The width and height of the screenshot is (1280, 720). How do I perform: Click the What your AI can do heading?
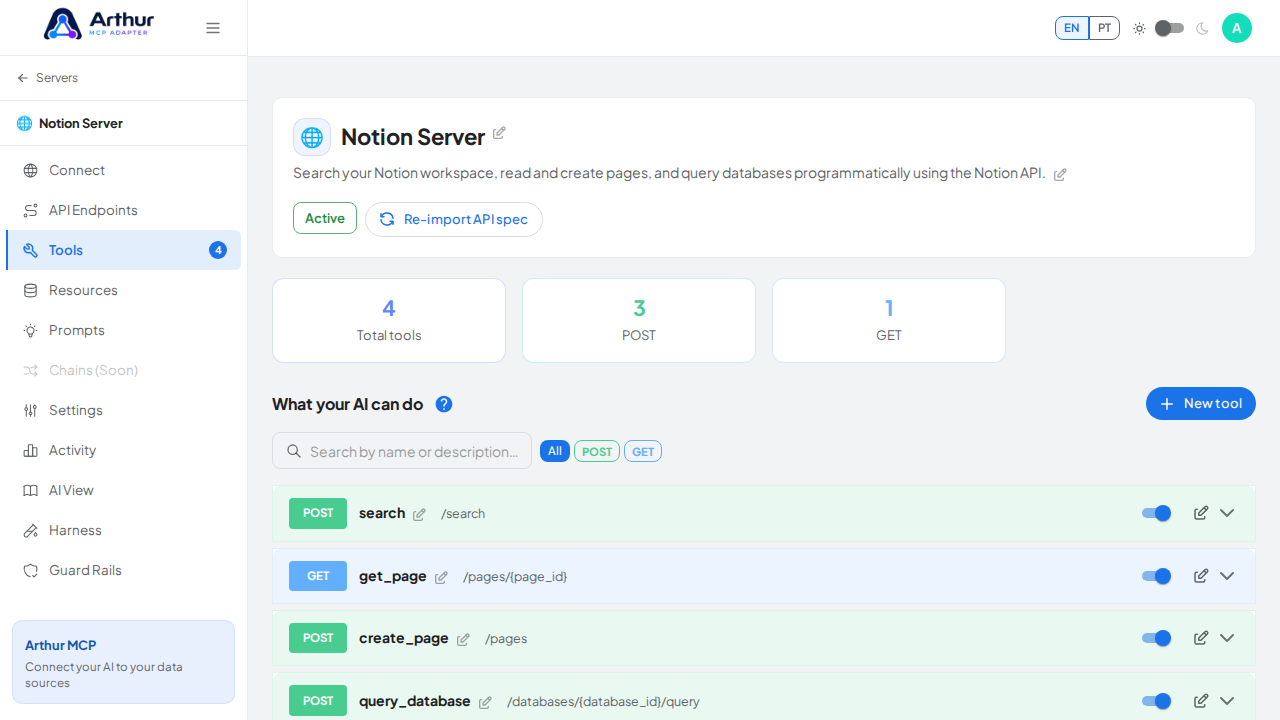[348, 404]
